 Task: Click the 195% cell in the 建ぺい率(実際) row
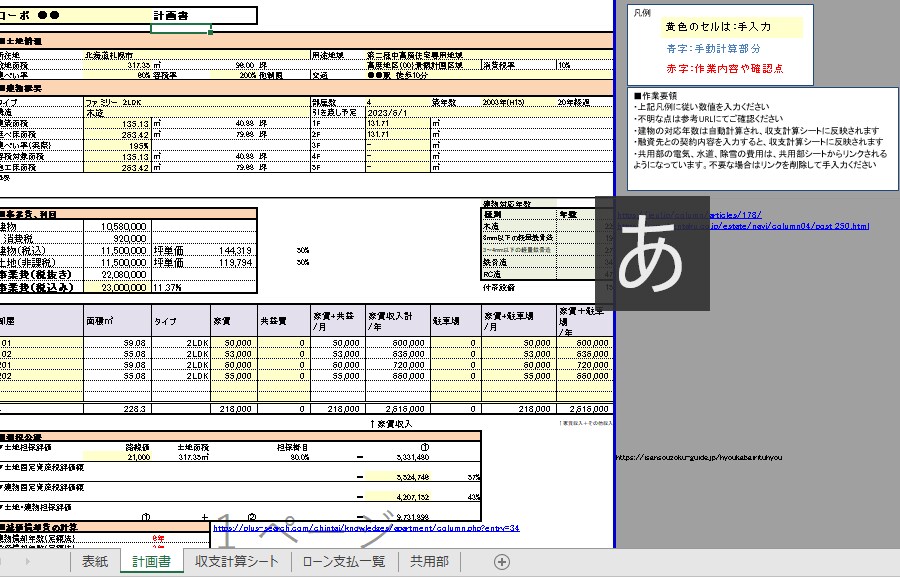(x=118, y=146)
